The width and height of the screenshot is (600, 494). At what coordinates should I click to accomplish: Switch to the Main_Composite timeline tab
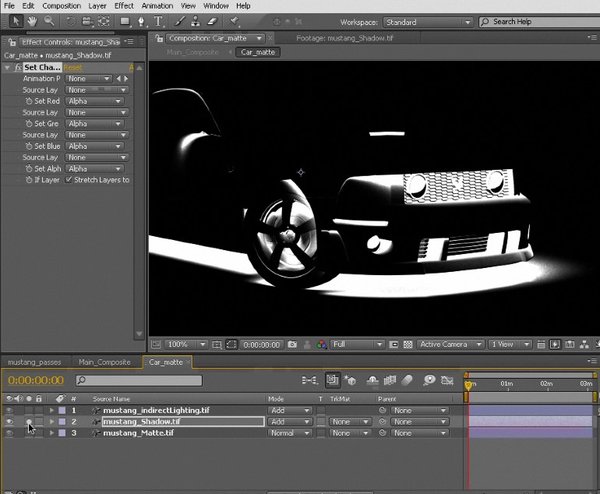[x=104, y=362]
